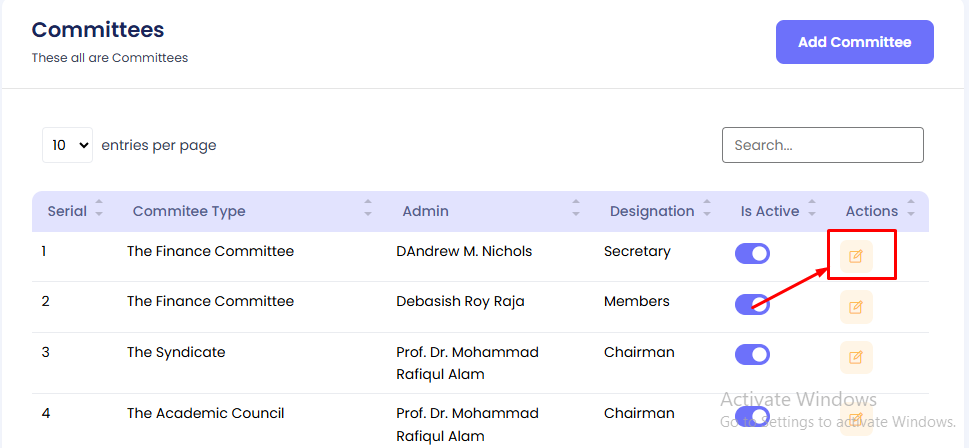
Task: Switch off The Academic Council active toggle
Action: (752, 415)
